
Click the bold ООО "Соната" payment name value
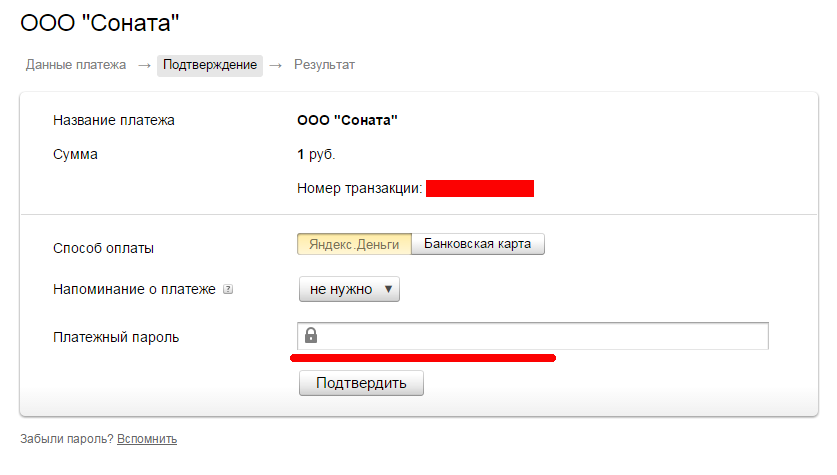tap(348, 121)
